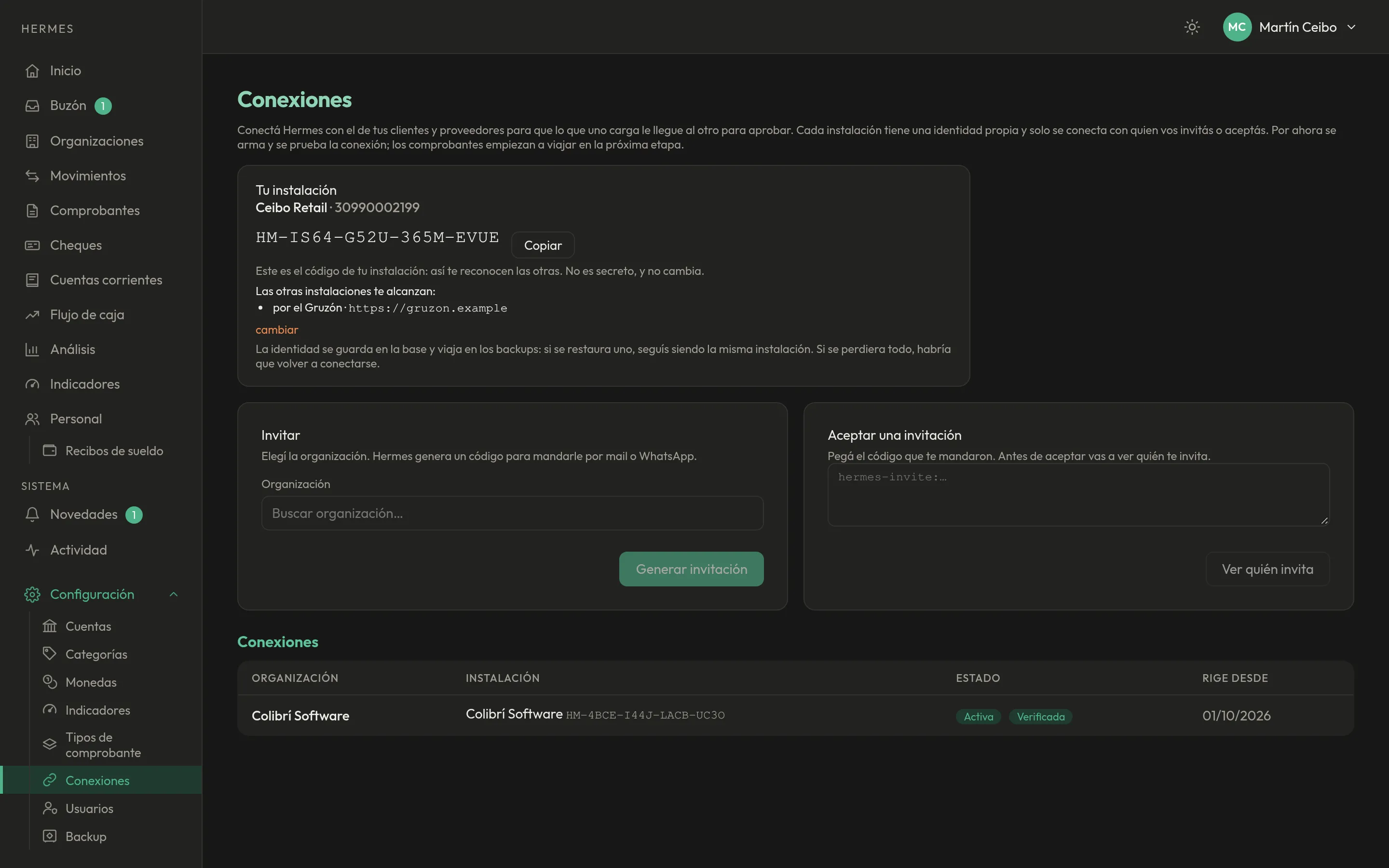
Task: Click the https://gruzon.example address
Action: click(x=428, y=308)
